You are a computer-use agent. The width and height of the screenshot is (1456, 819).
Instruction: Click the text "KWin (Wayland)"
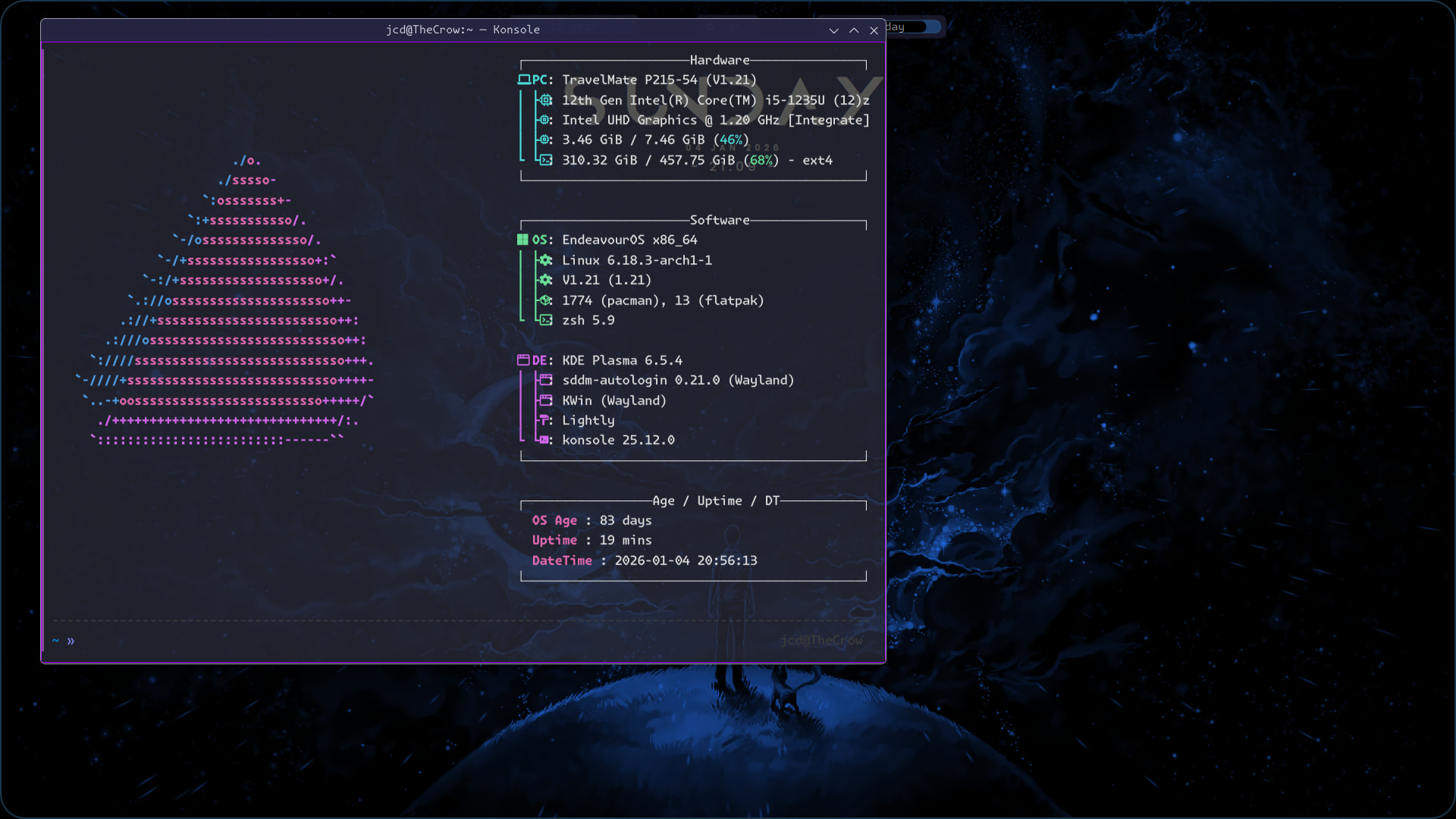[614, 400]
